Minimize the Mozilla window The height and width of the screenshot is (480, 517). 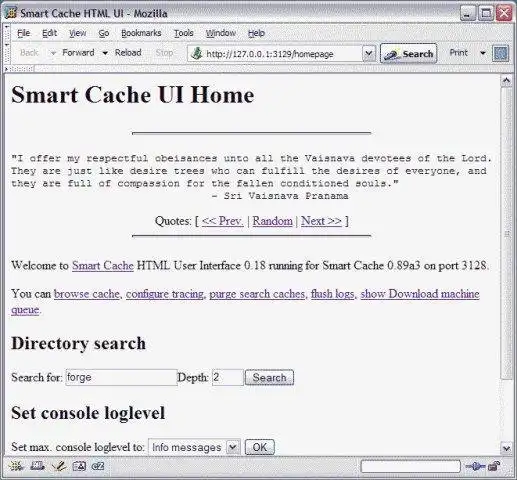pos(468,14)
